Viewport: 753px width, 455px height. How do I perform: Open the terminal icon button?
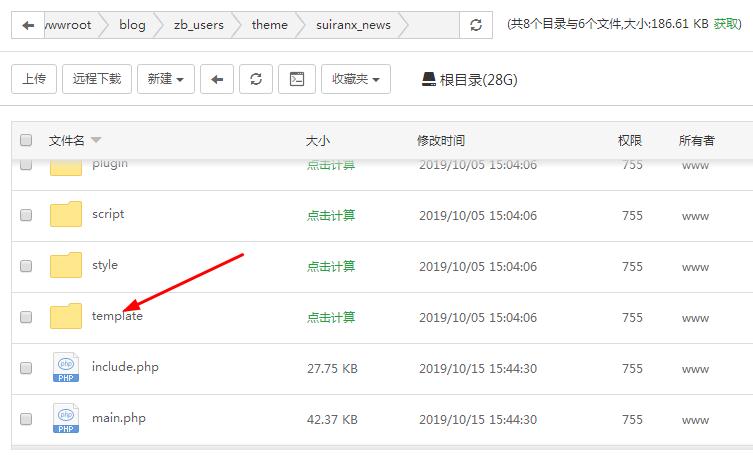[297, 79]
